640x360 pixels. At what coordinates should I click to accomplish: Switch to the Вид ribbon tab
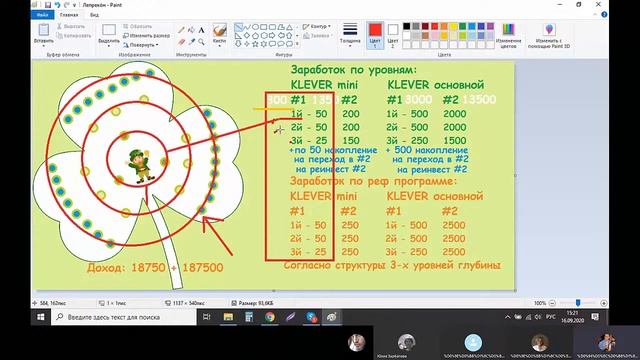click(x=94, y=15)
